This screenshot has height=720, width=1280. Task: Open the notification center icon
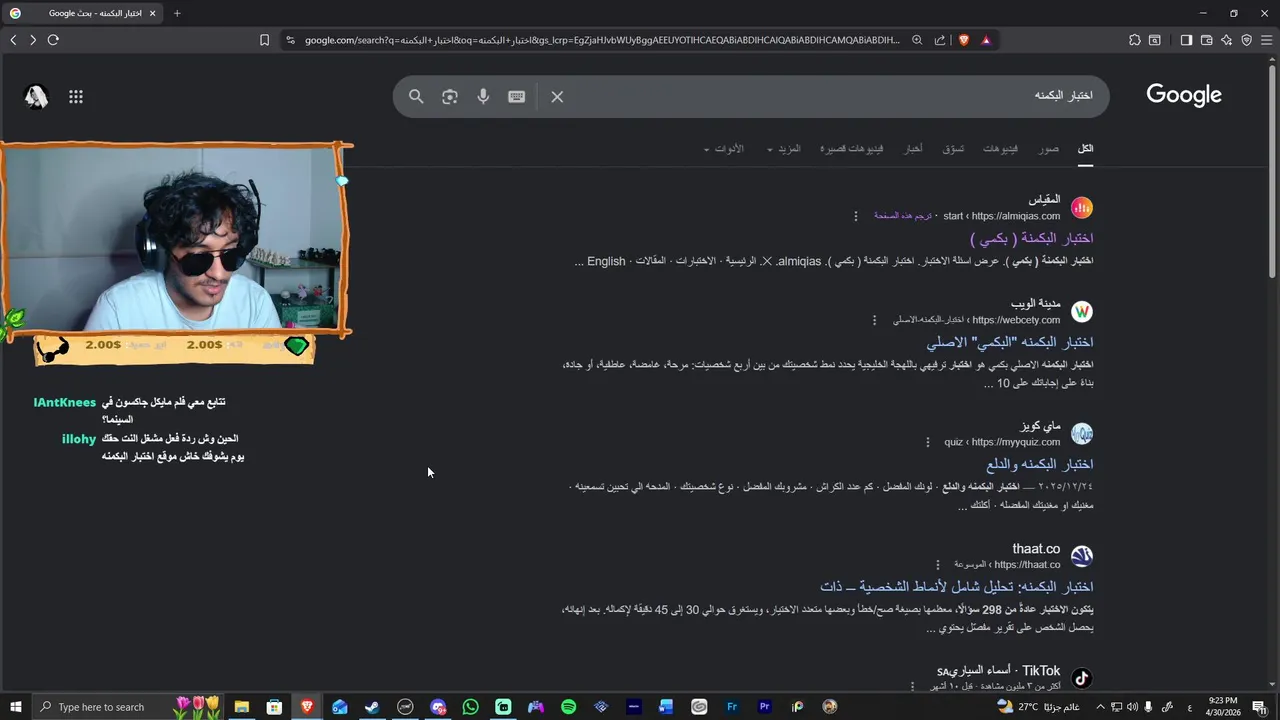[x=1259, y=707]
